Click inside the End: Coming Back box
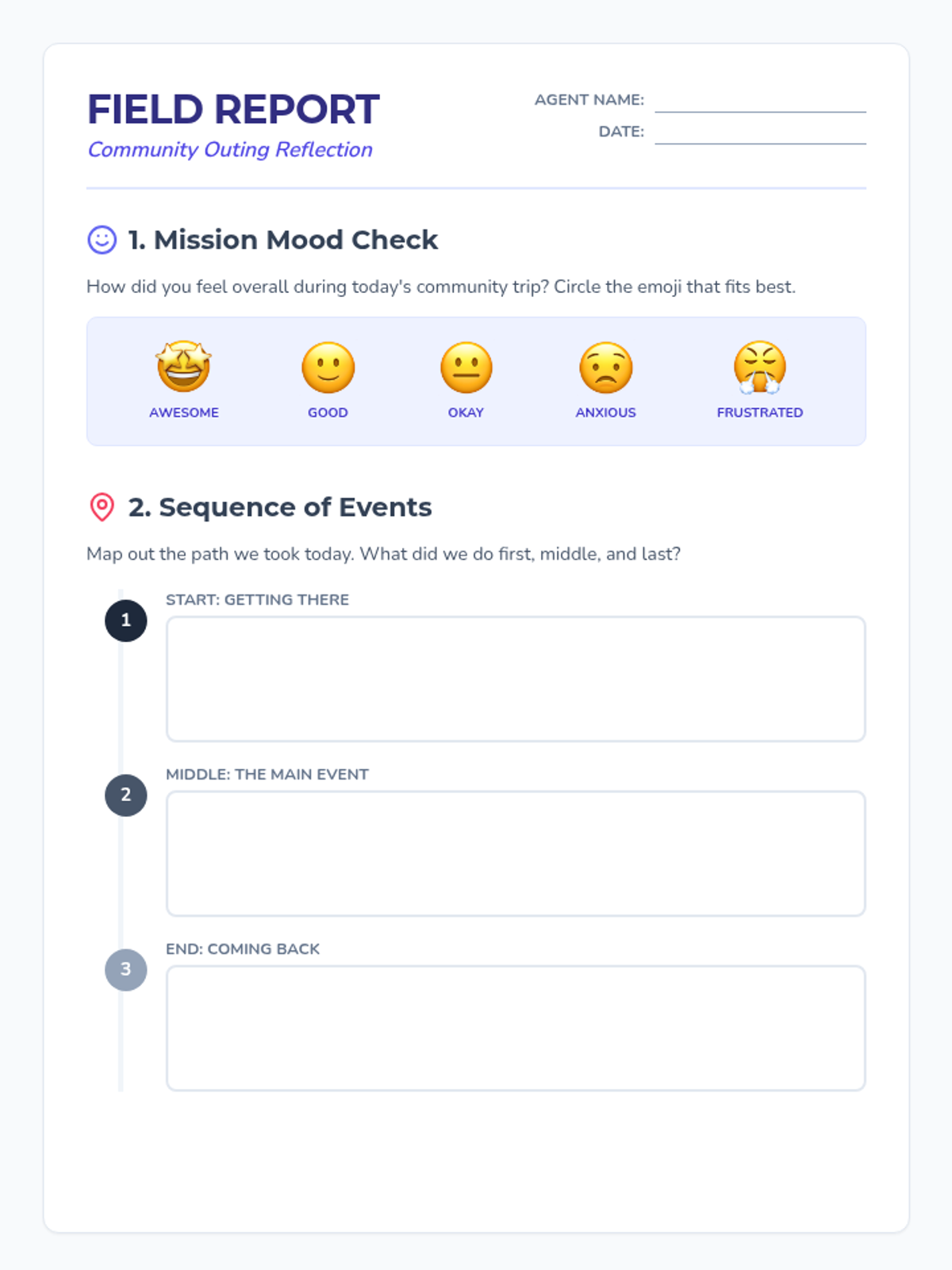Screen dimensions: 952x1270 (x=516, y=1028)
